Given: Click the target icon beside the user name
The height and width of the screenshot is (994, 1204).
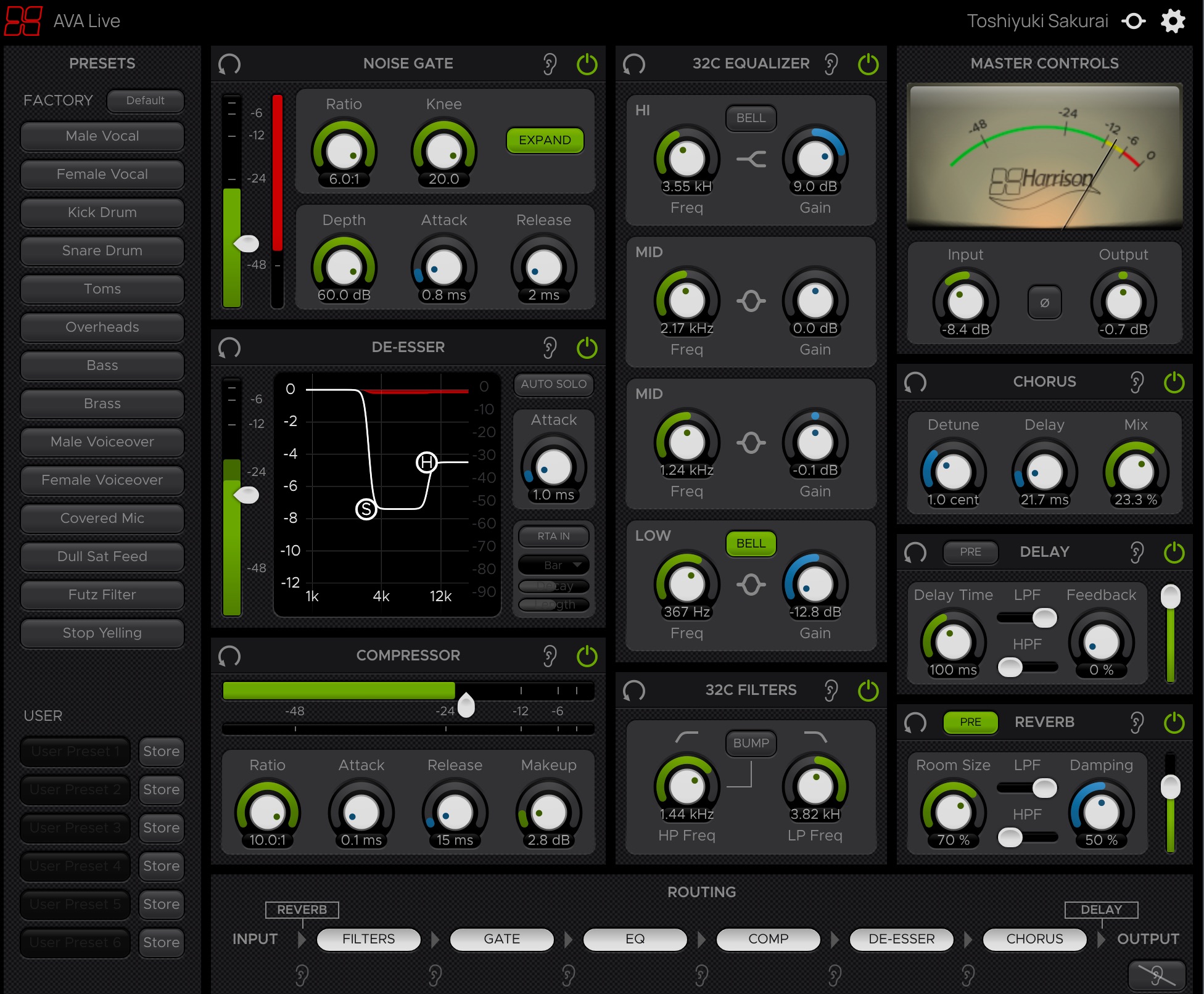Looking at the screenshot, I should click(x=1134, y=21).
